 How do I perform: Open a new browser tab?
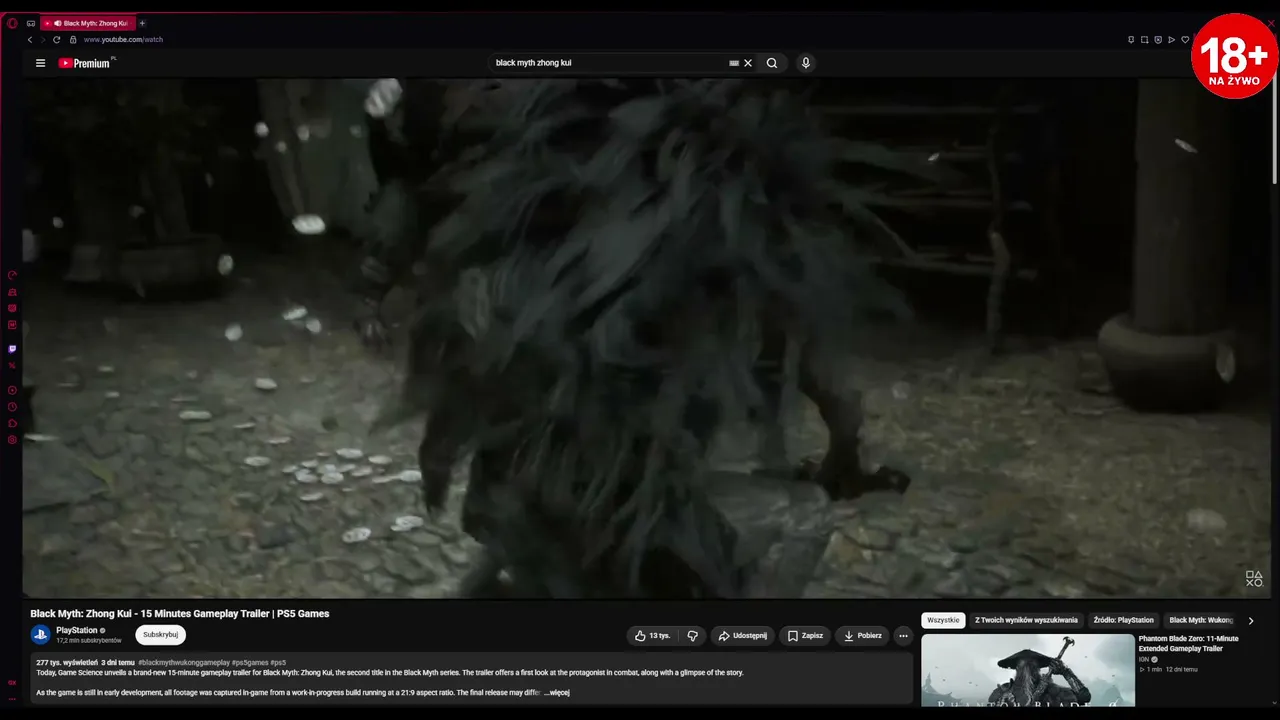(142, 23)
